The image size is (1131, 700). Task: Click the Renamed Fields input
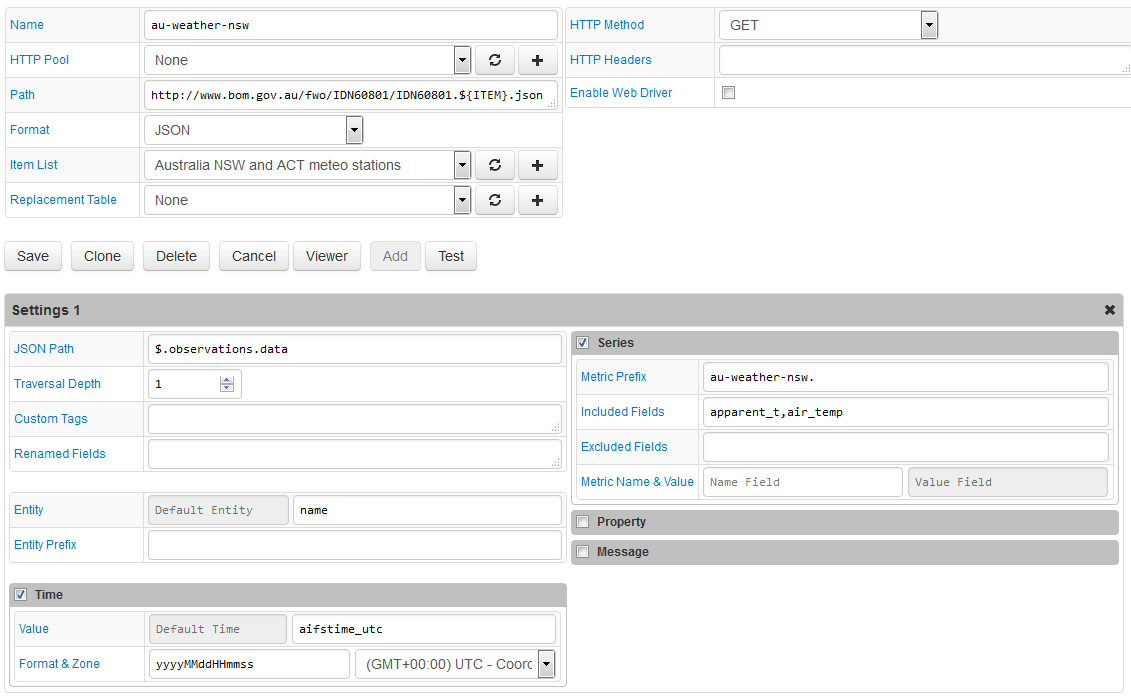click(x=355, y=454)
